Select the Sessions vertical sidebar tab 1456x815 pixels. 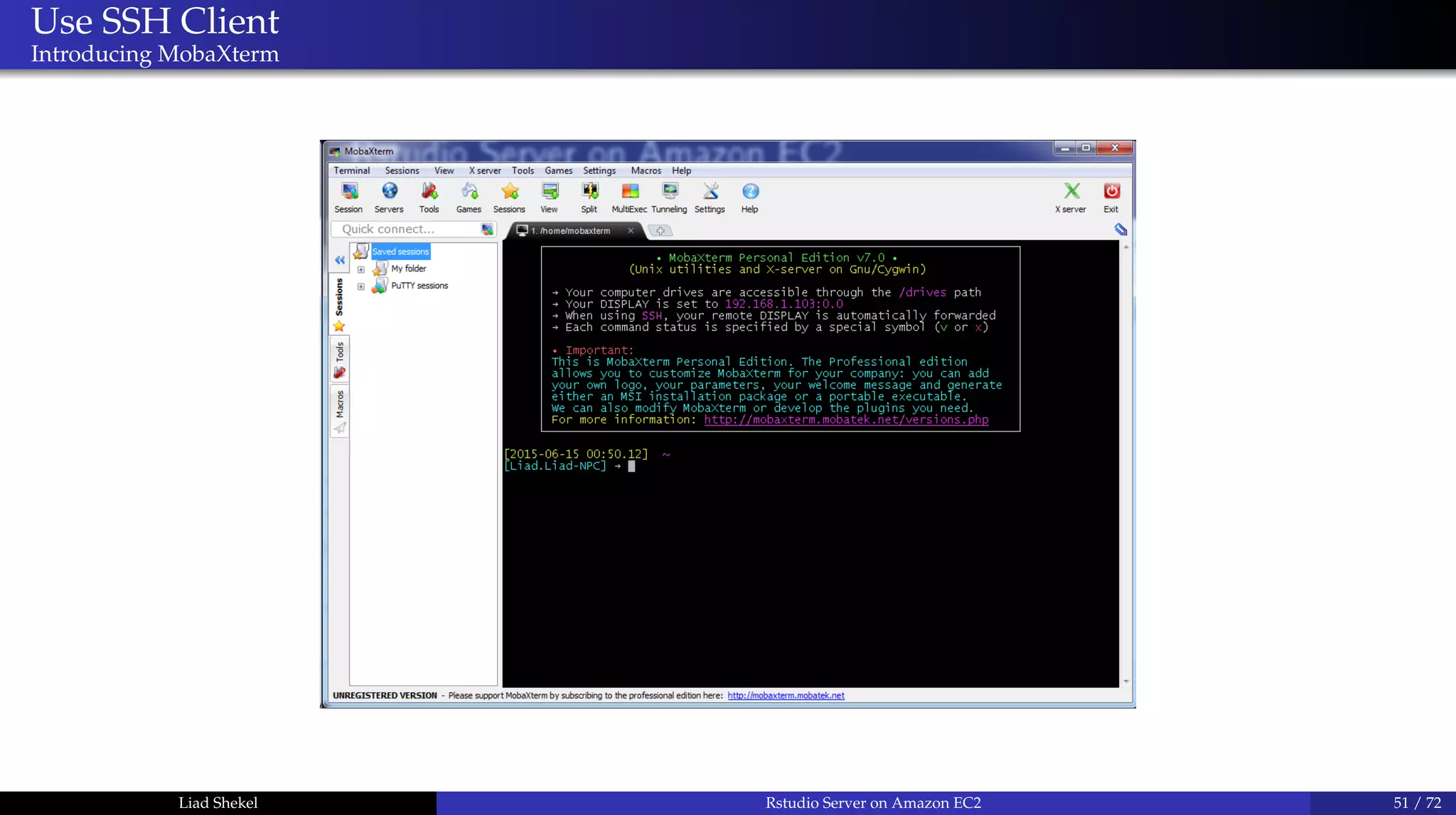coord(339,305)
